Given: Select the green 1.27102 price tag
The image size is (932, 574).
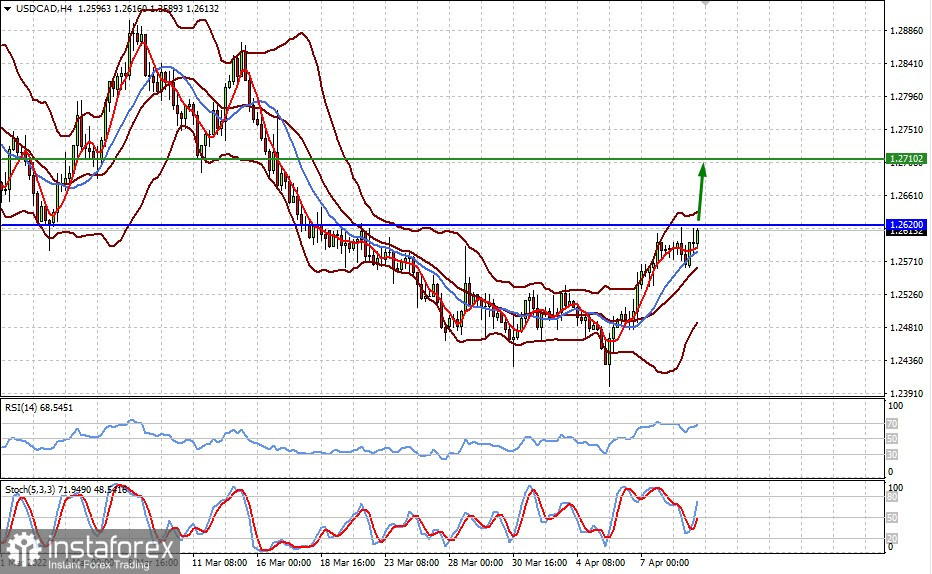Looking at the screenshot, I should (906, 159).
